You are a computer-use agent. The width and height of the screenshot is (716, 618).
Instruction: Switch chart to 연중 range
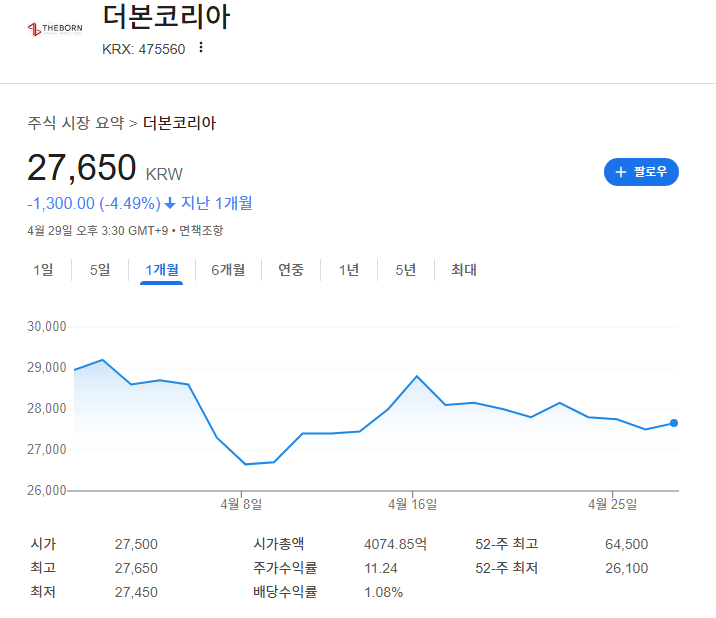point(291,269)
